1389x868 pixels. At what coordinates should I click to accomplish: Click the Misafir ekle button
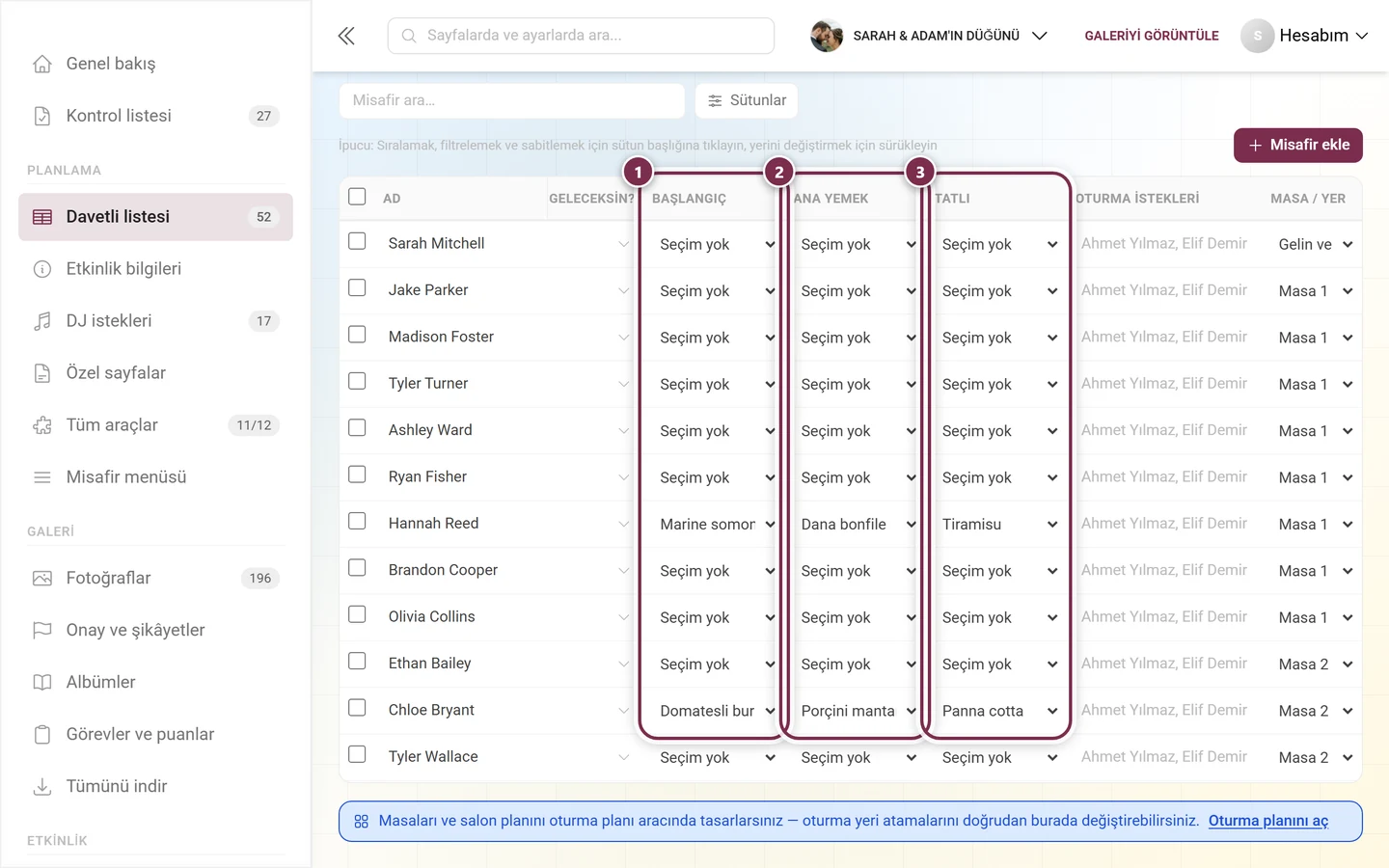[x=1298, y=146]
